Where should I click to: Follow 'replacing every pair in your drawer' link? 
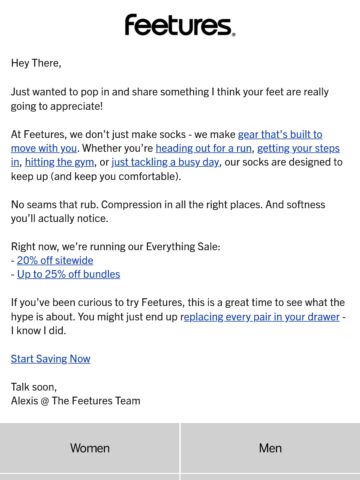tap(261, 317)
